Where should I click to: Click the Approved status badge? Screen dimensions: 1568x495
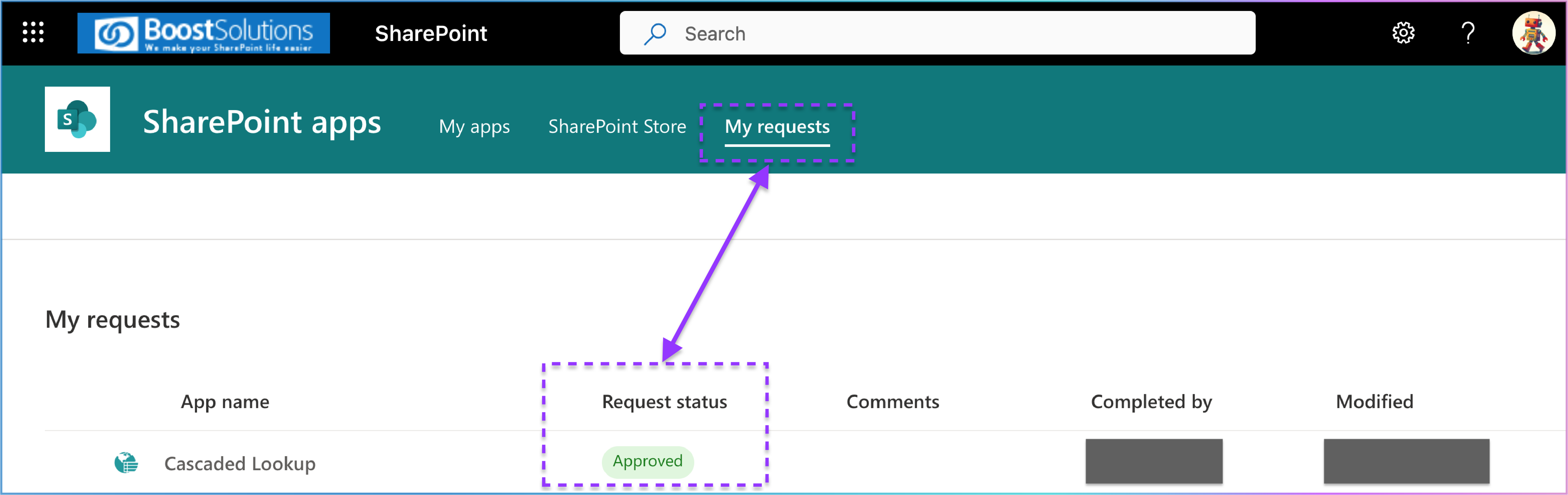point(647,462)
